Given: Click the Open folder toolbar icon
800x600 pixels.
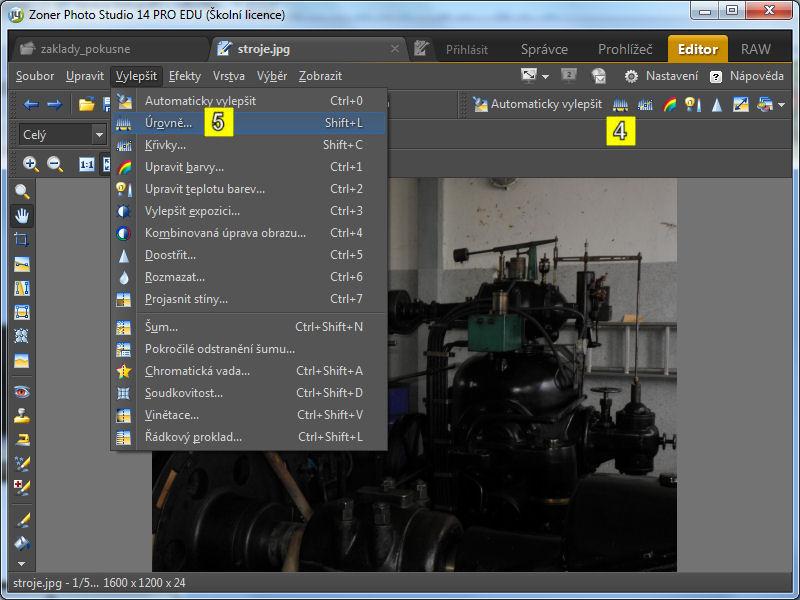Looking at the screenshot, I should click(87, 105).
